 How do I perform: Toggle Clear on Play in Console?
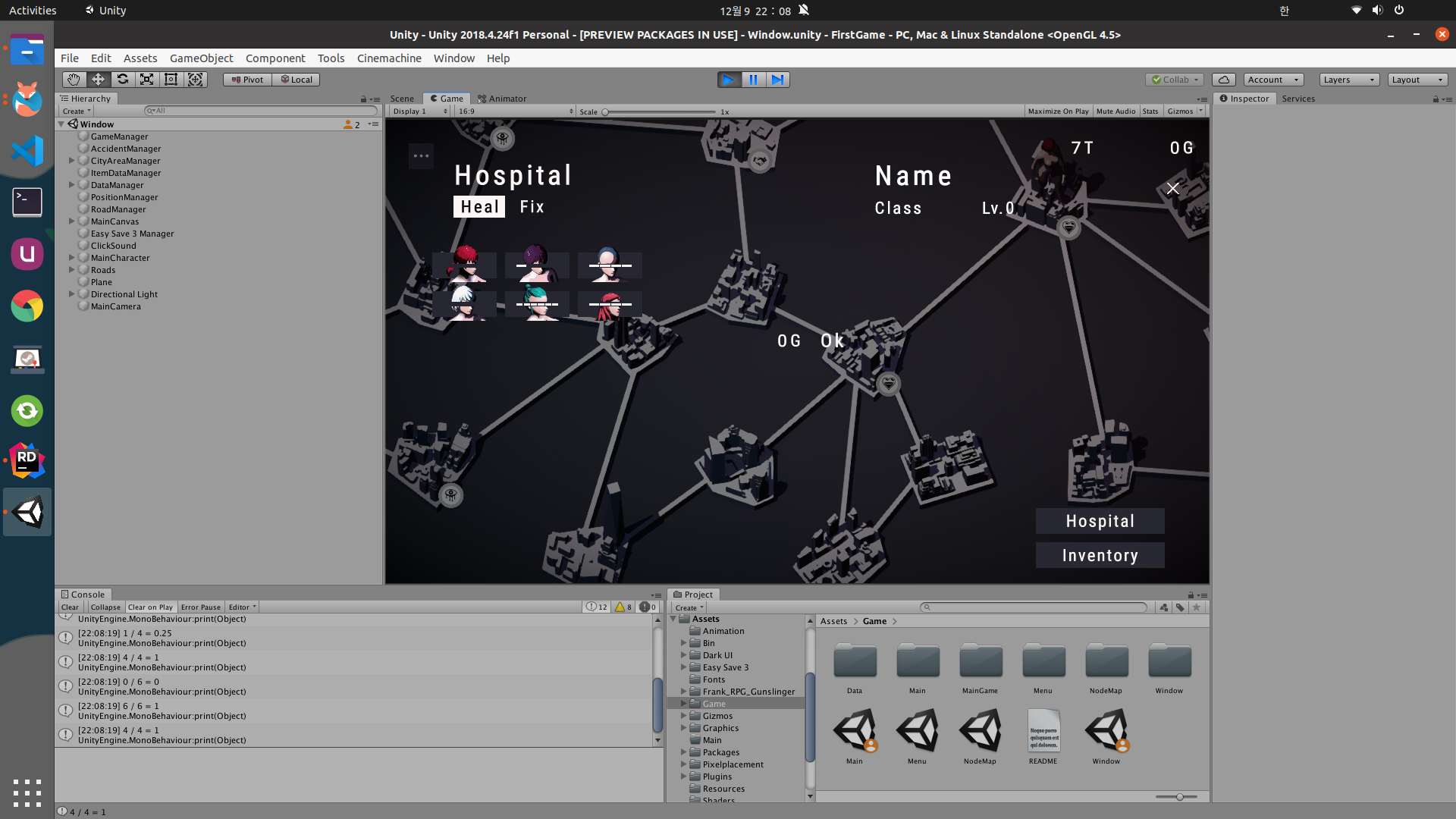coord(150,607)
